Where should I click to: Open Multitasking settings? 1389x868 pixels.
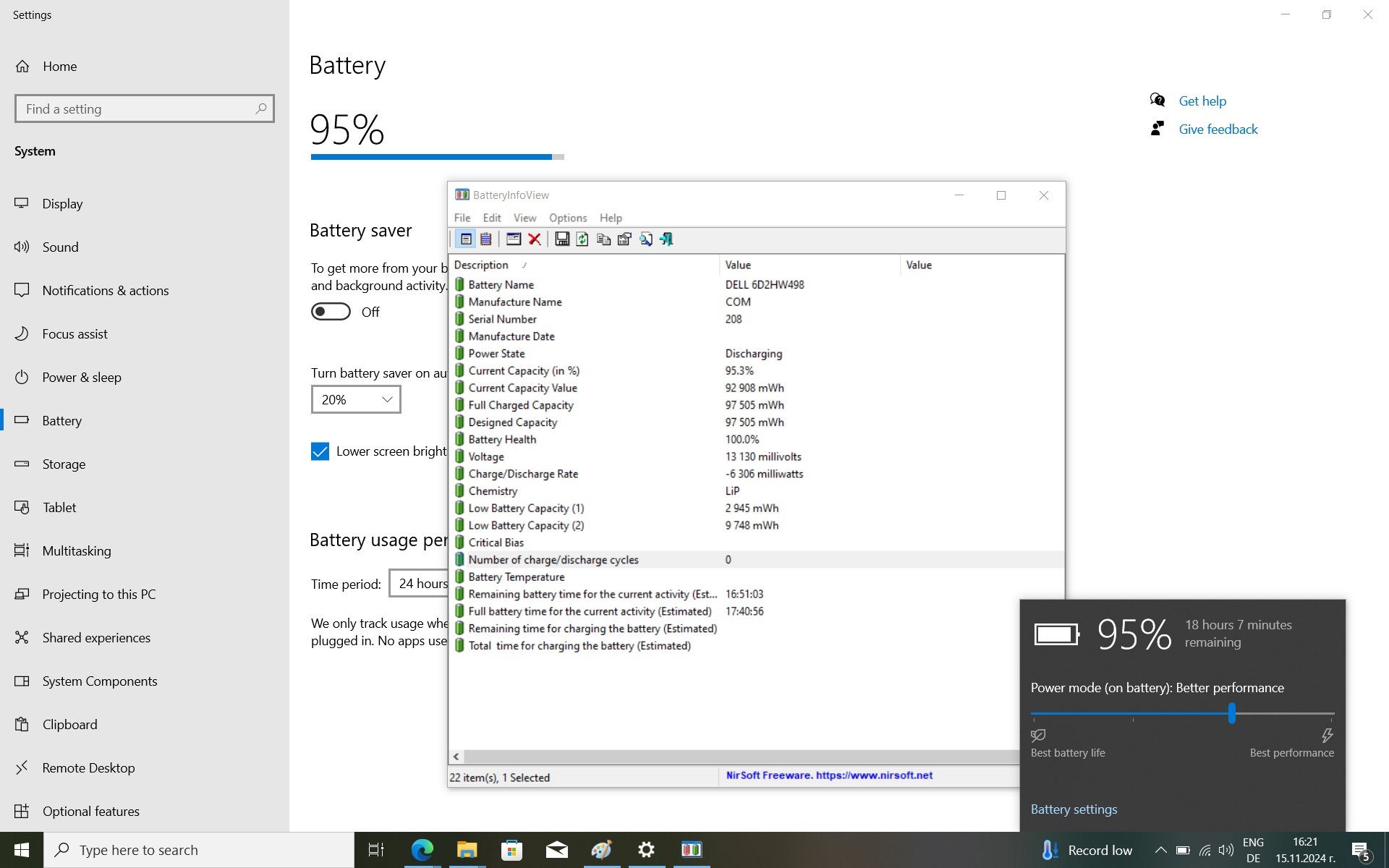145,551
